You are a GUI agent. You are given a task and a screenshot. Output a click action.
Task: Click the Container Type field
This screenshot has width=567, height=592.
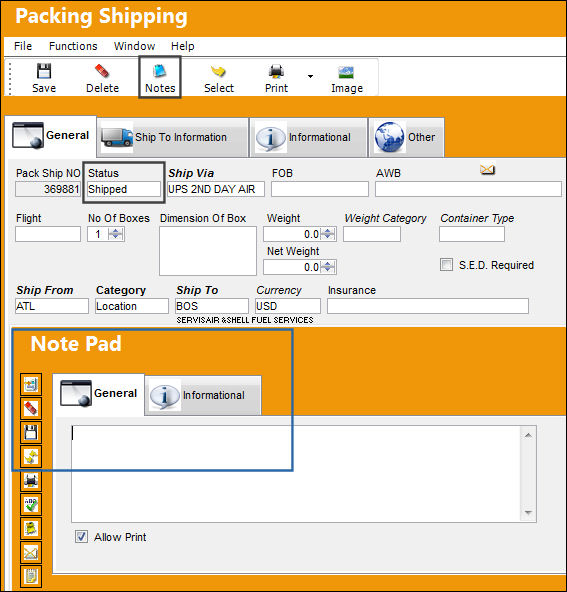click(x=472, y=234)
